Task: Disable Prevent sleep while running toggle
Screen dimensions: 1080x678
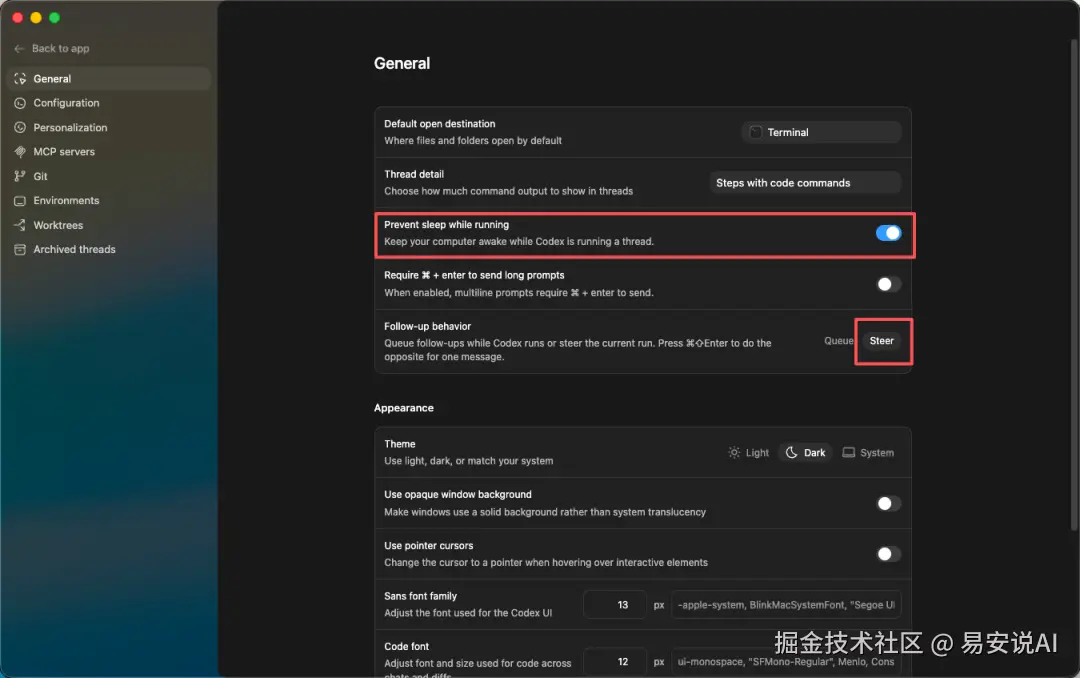Action: pos(888,233)
